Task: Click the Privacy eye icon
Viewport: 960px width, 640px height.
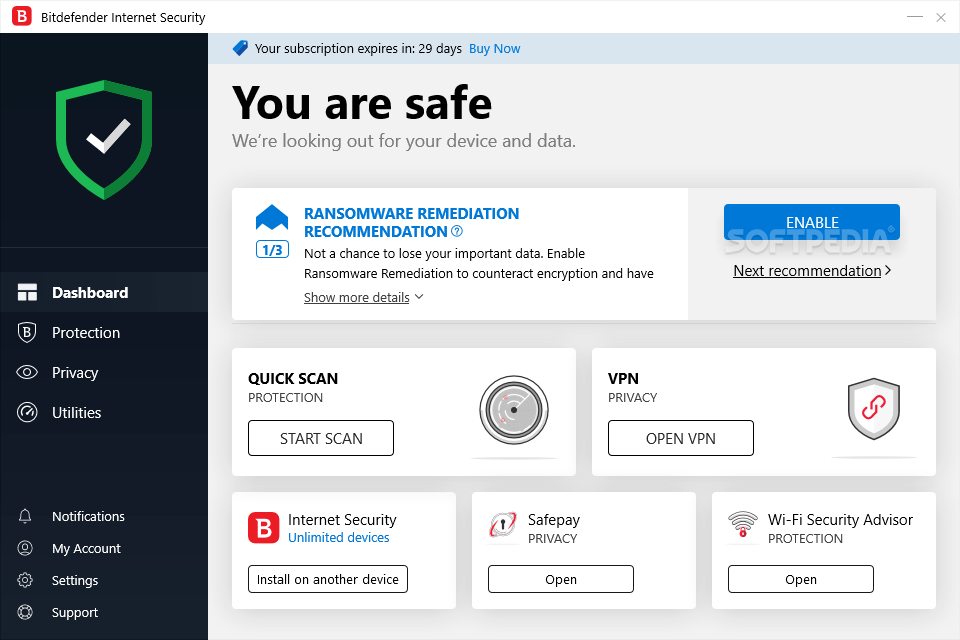Action: tap(27, 372)
